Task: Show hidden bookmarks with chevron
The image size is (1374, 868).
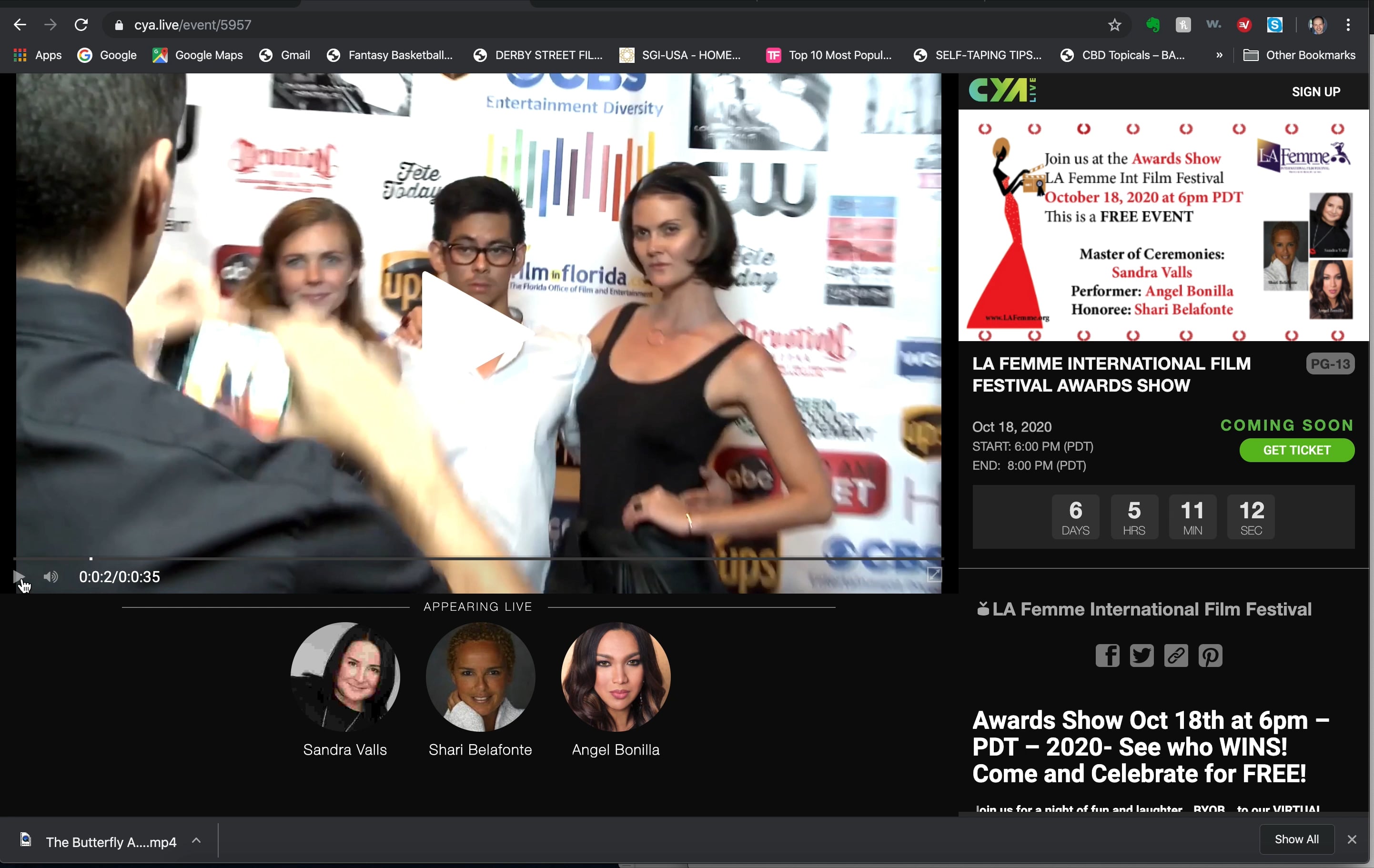Action: coord(1219,55)
